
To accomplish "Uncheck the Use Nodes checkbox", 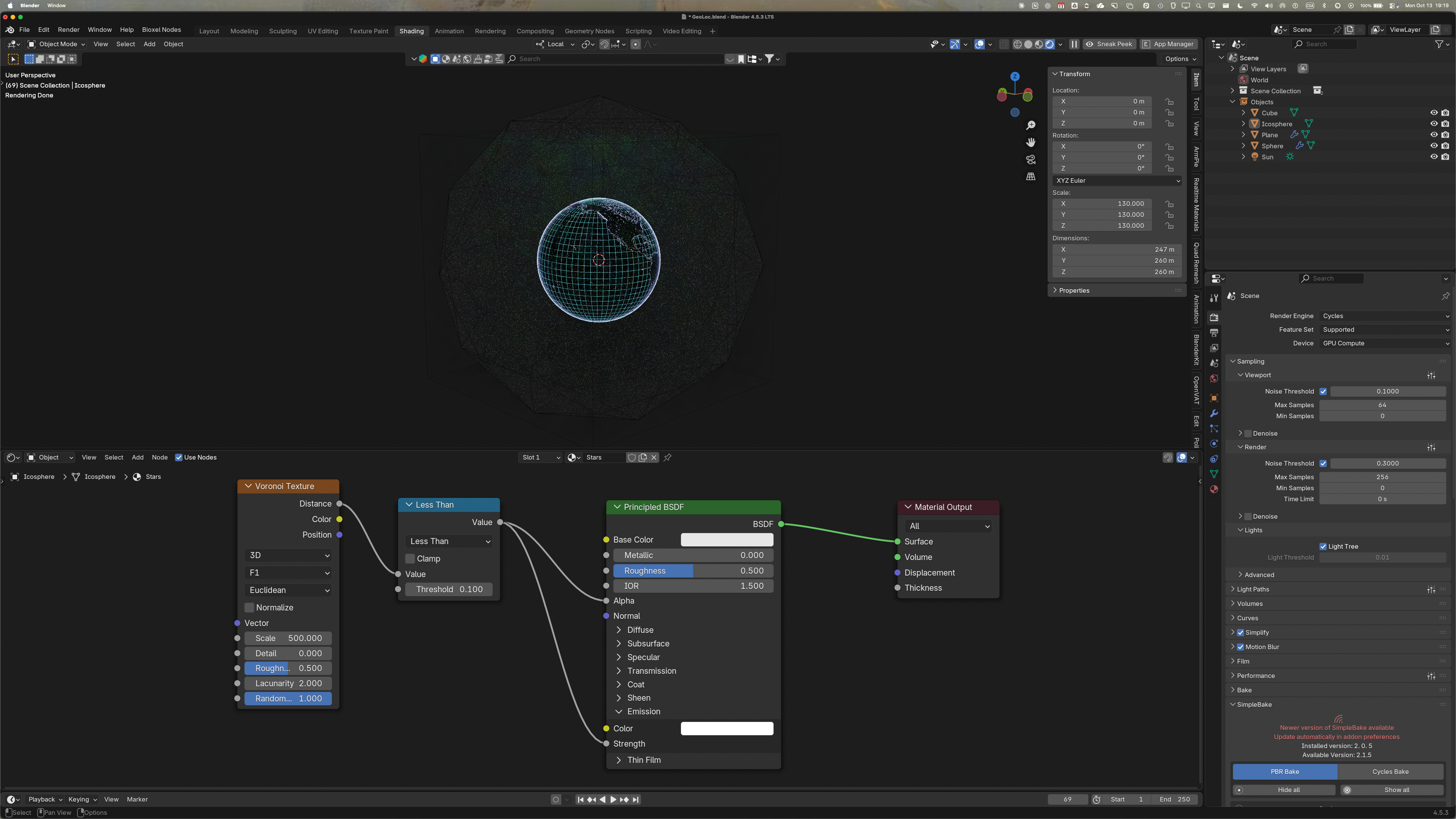I will (179, 457).
